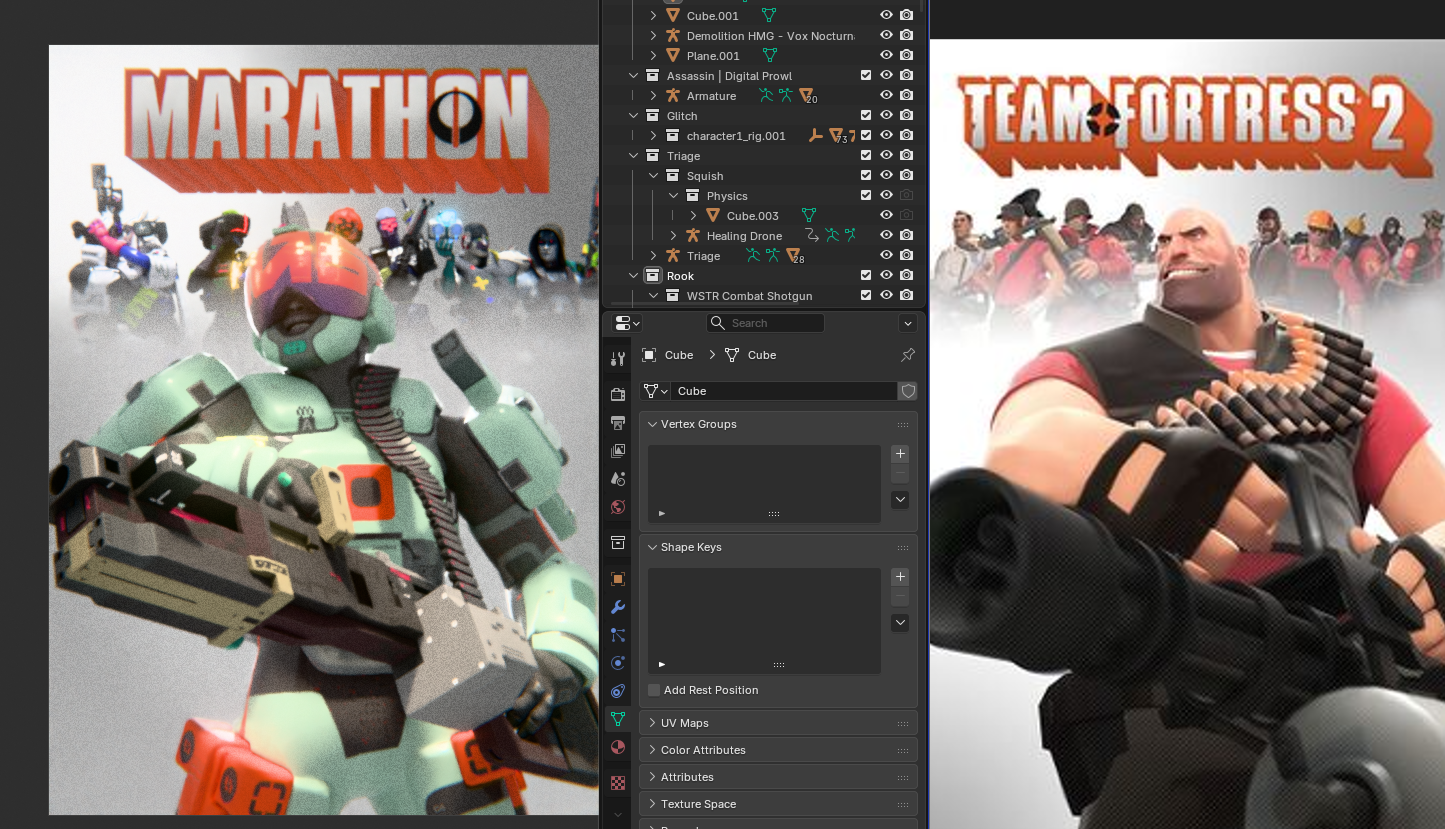Click the armature icon beside Demolition HMG
The image size is (1445, 829).
click(x=673, y=36)
